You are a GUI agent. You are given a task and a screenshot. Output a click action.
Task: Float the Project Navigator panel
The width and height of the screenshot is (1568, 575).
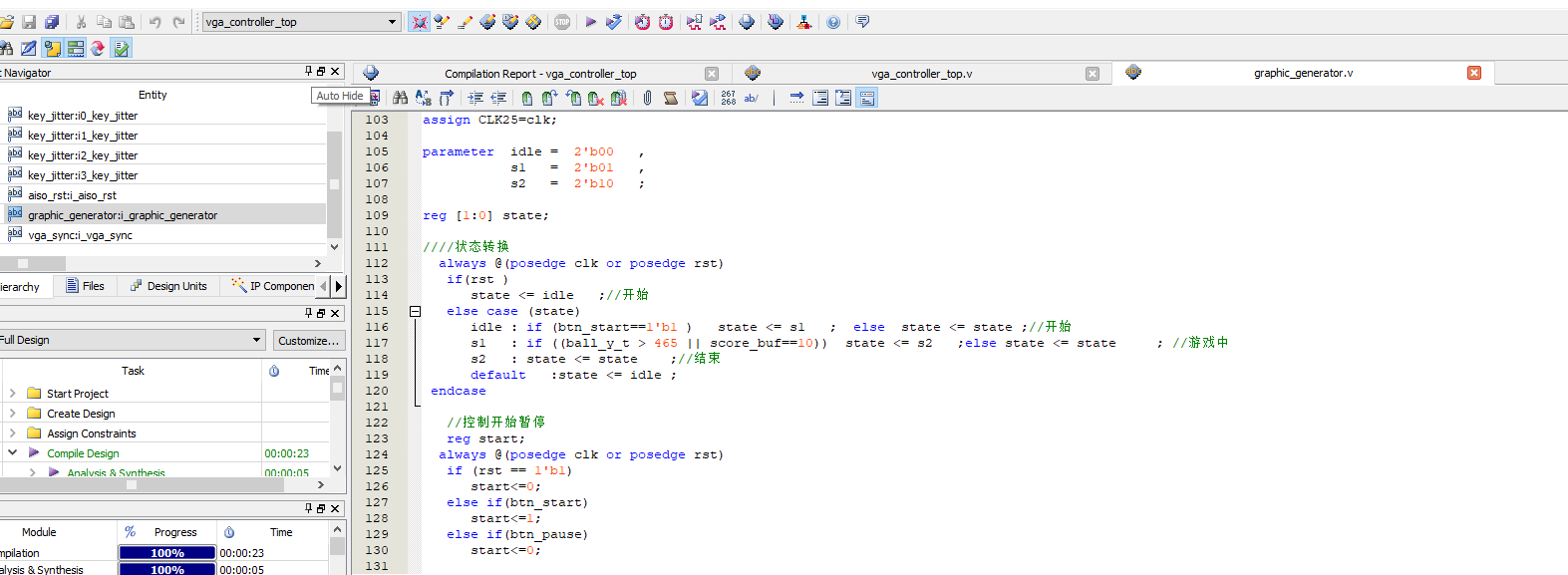321,72
